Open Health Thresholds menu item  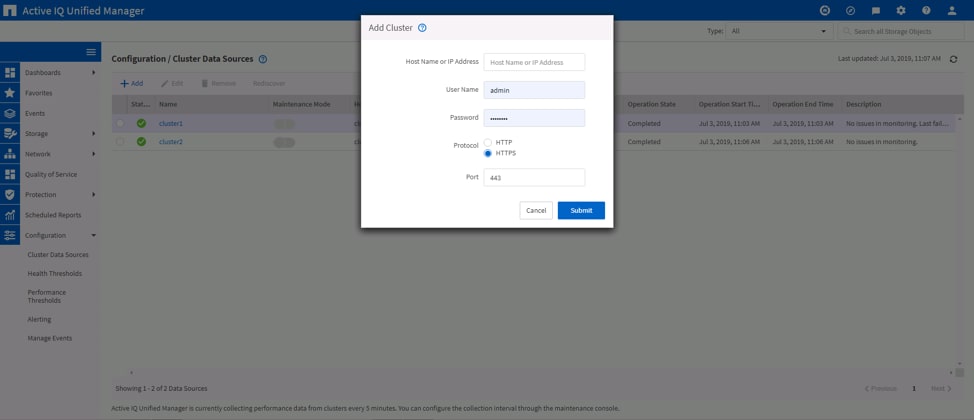55,273
